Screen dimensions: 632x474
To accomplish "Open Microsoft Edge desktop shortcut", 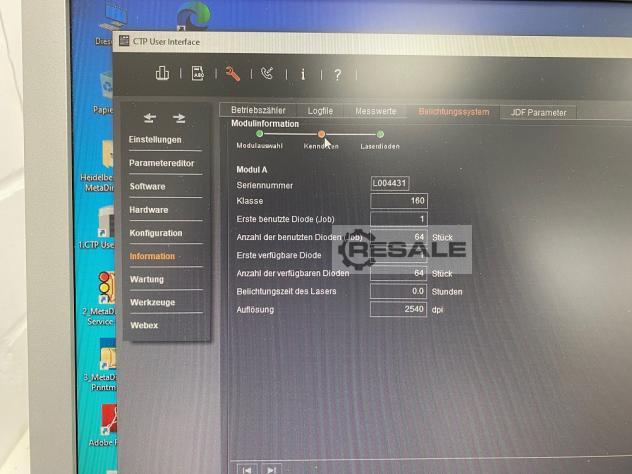I will tap(193, 16).
